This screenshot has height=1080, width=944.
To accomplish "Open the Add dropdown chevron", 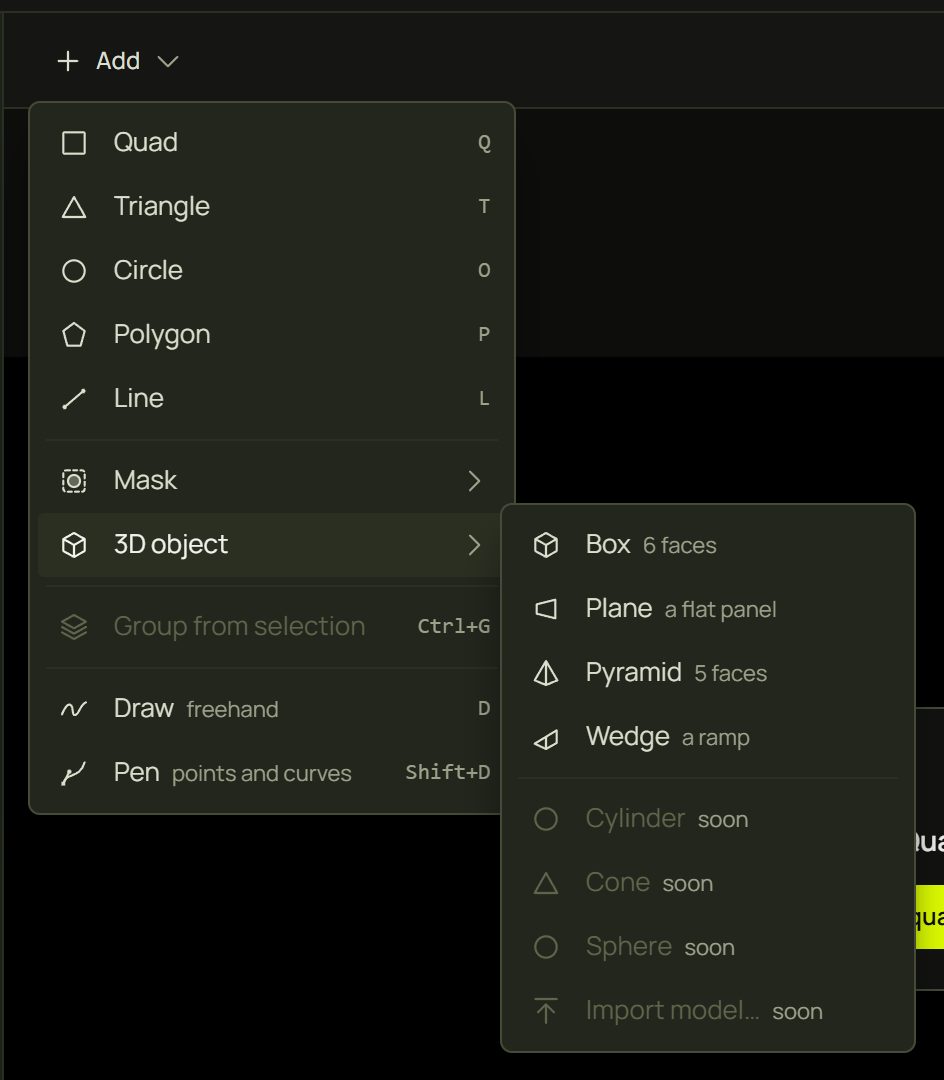I will 167,62.
